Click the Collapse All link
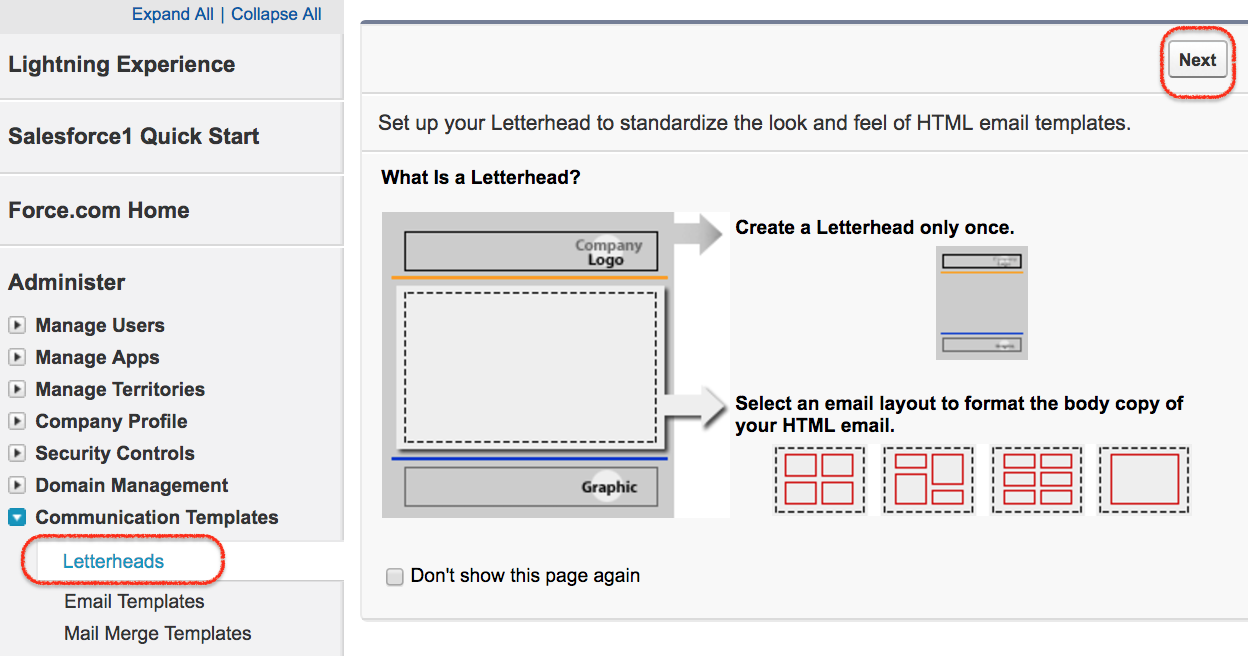This screenshot has width=1248, height=656. pos(277,14)
